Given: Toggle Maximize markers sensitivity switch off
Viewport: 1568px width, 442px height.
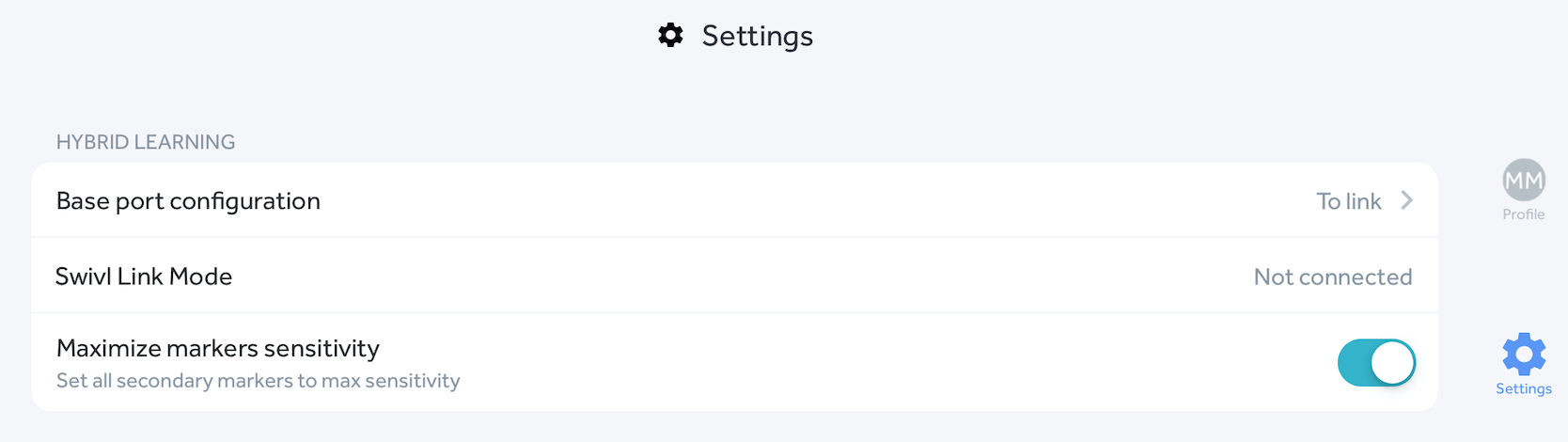Looking at the screenshot, I should coord(1376,363).
